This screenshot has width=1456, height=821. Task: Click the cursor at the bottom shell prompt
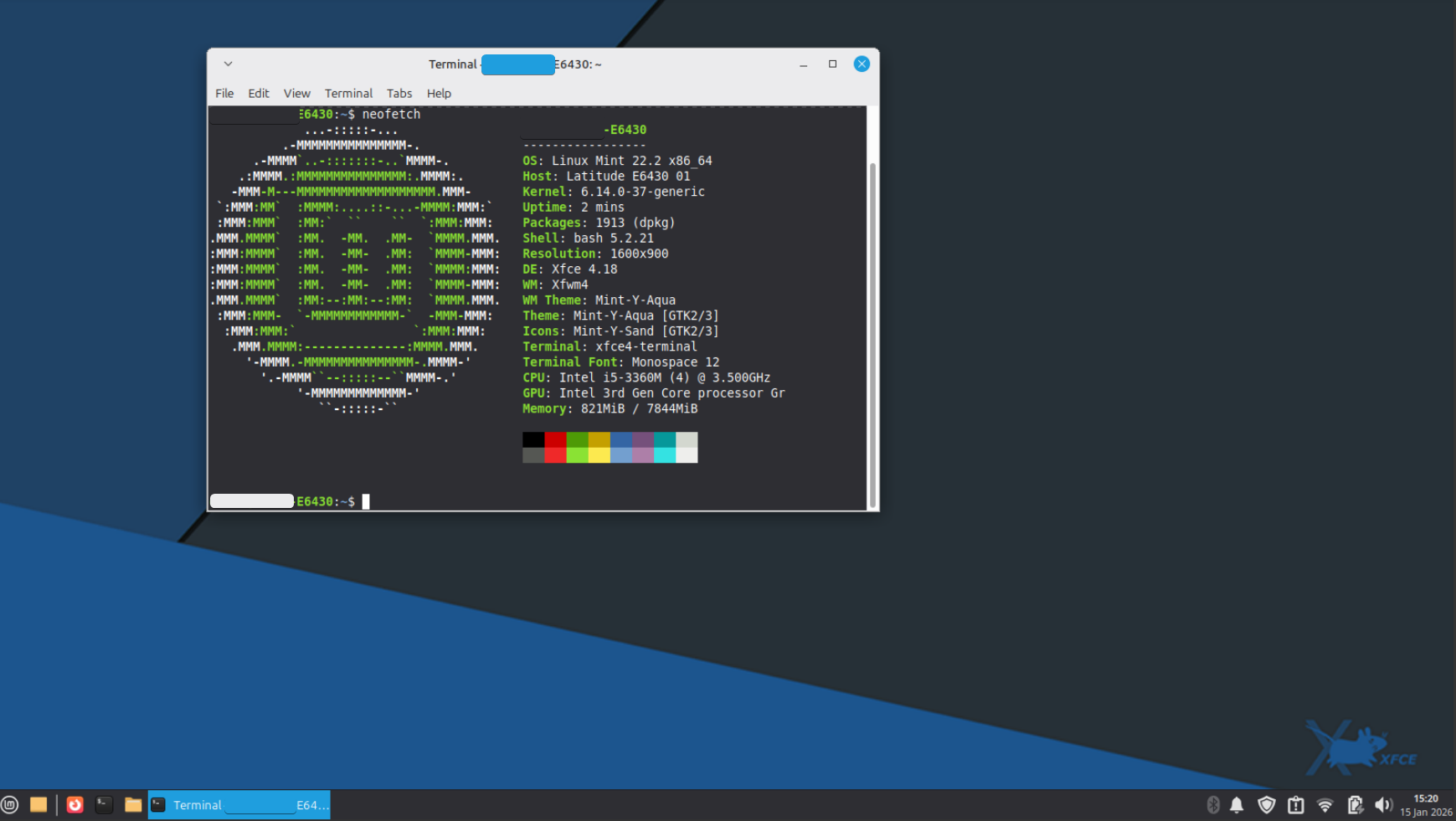coord(366,501)
